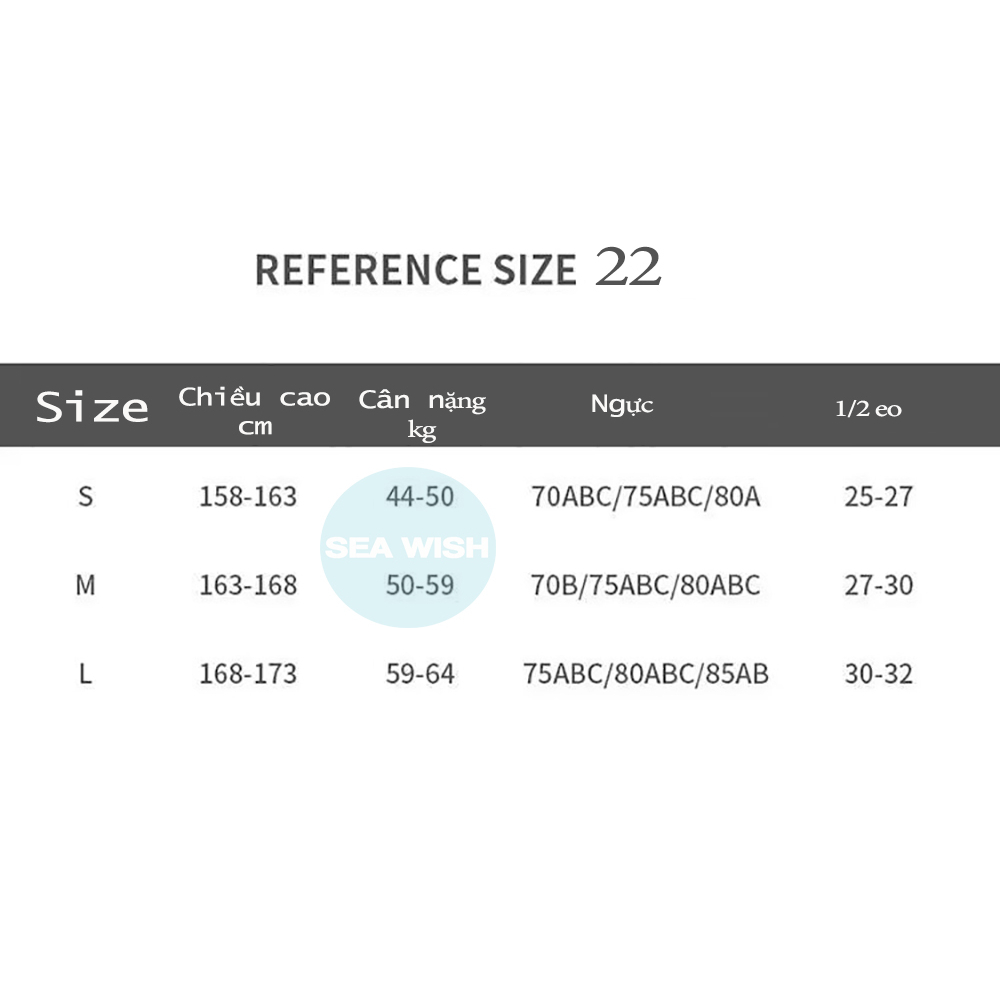Click the 70ABC/75ABC/80A bust cell
Viewport: 1000px width, 1000px height.
coord(646,496)
